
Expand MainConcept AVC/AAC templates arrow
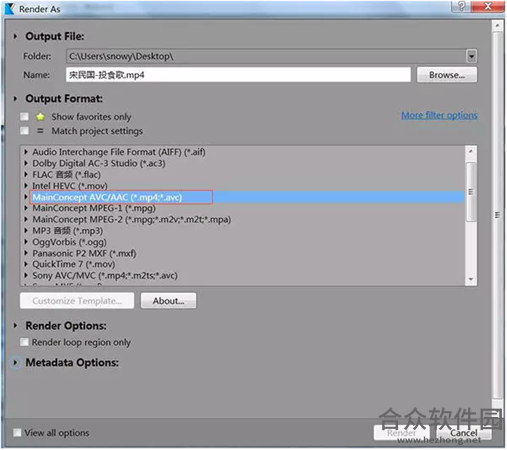(x=26, y=197)
